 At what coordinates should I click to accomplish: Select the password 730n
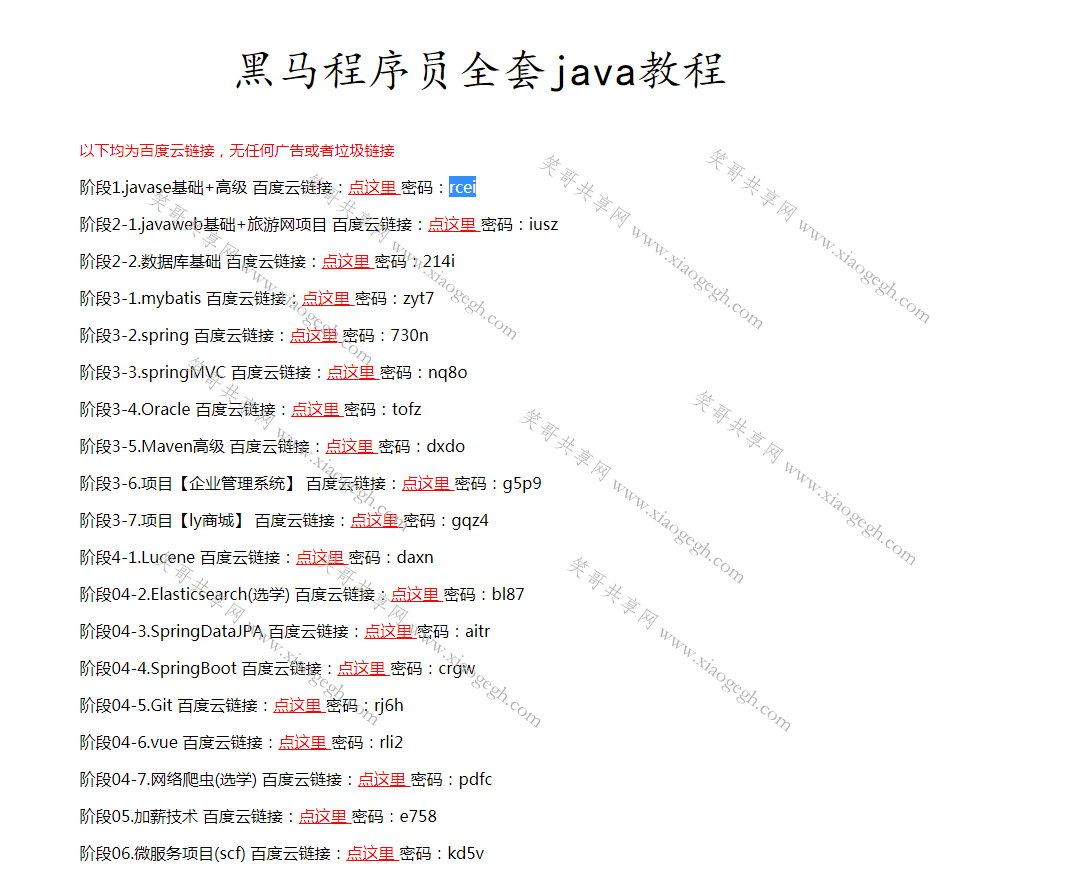410,335
